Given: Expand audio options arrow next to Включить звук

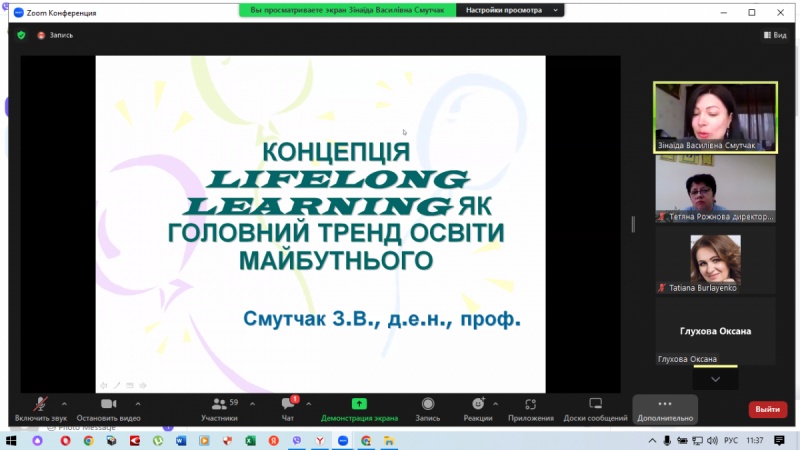Looking at the screenshot, I should pos(64,404).
